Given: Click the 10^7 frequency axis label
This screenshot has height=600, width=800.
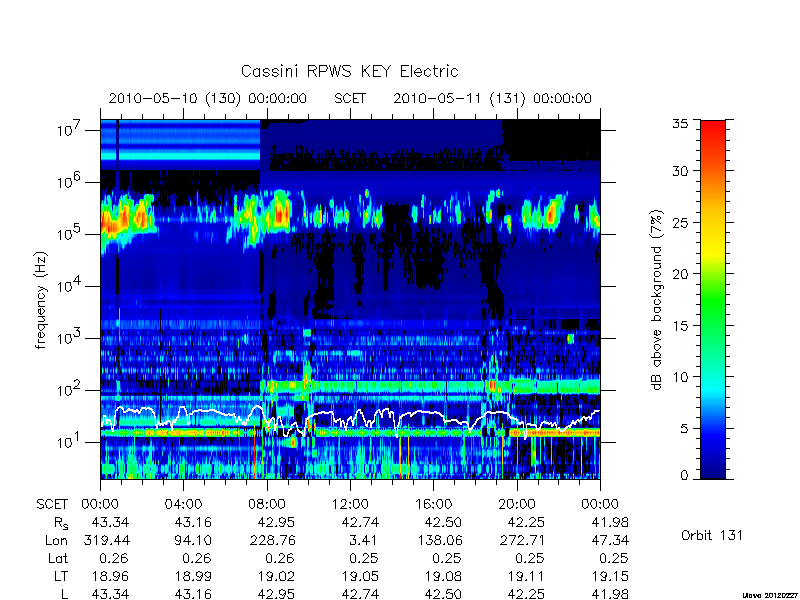Looking at the screenshot, I should click(x=70, y=129).
